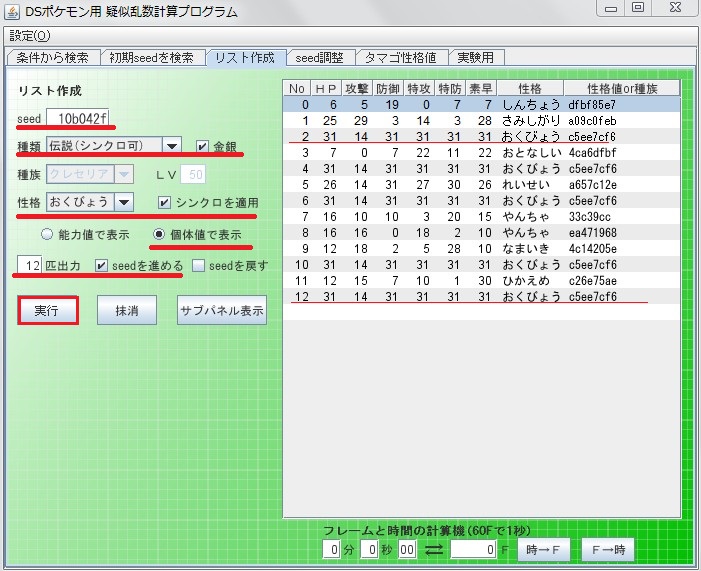Select row 12 おくびょう c5ee7cf6
This screenshot has height=571, width=701.
click(x=482, y=297)
